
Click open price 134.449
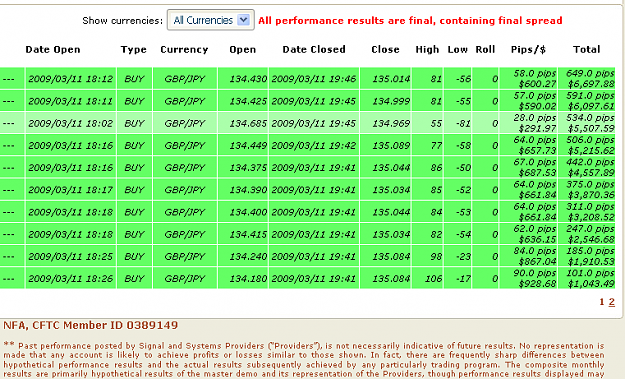(x=248, y=145)
